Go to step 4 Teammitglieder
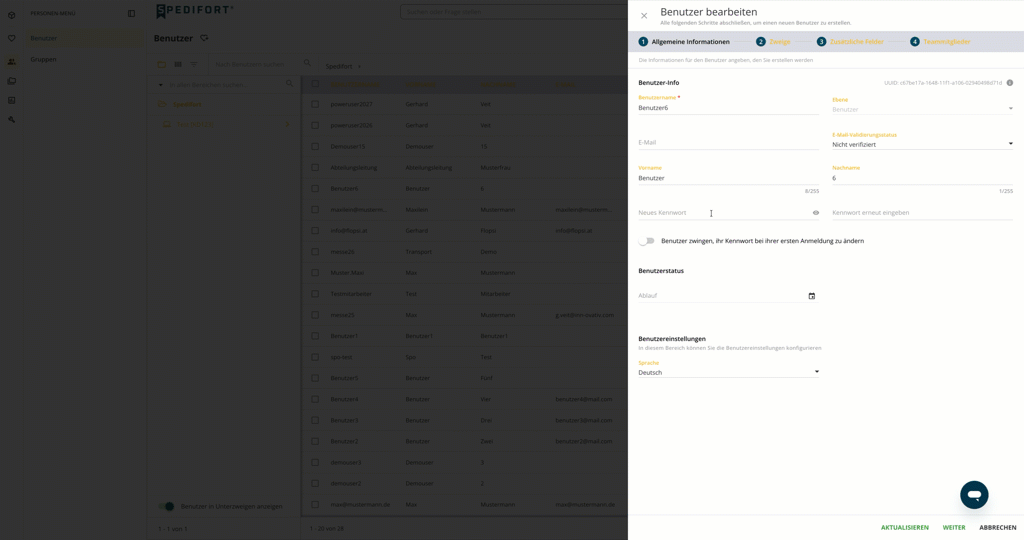 point(940,42)
